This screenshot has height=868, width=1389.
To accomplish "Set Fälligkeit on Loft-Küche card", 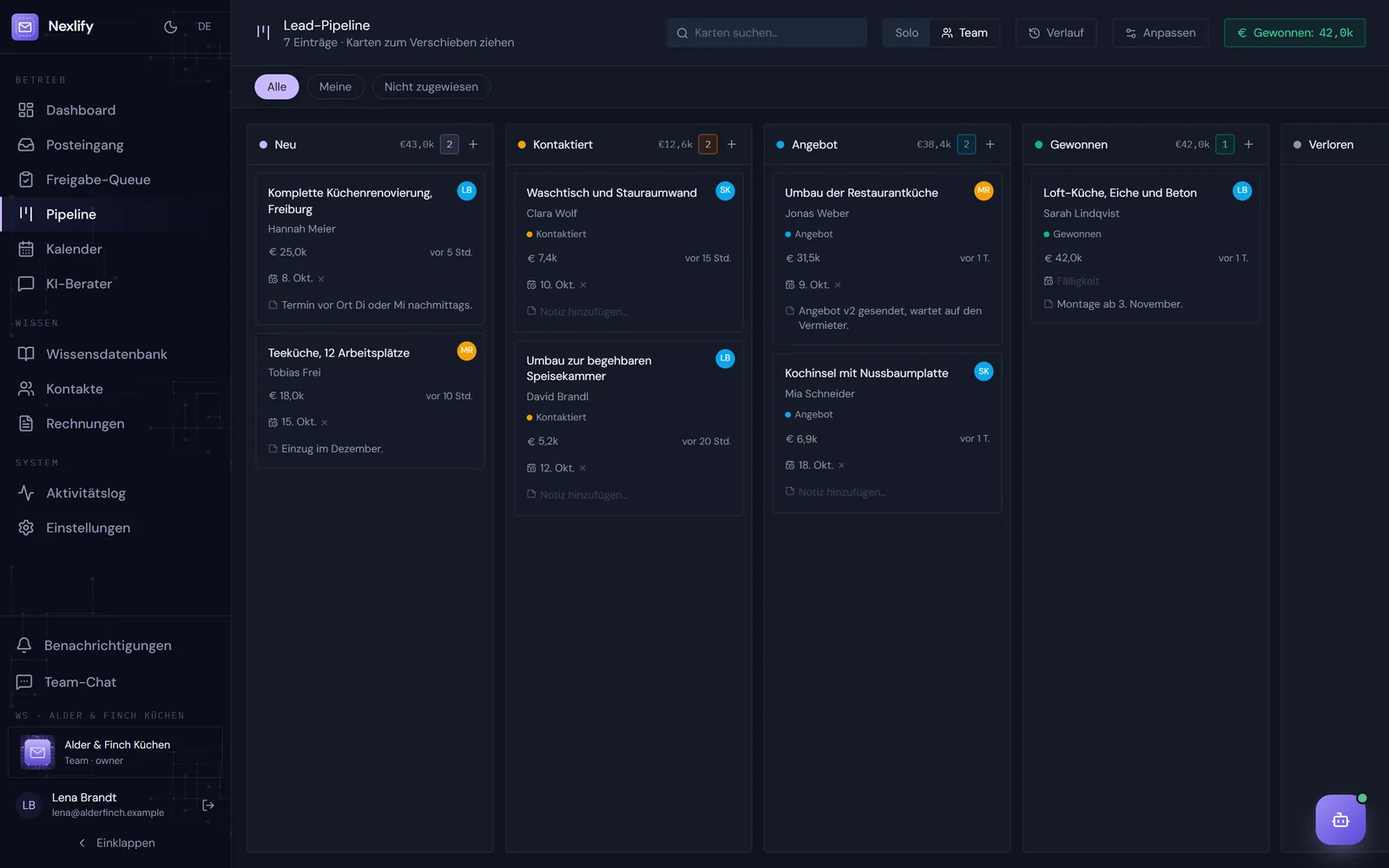I will click(1077, 281).
